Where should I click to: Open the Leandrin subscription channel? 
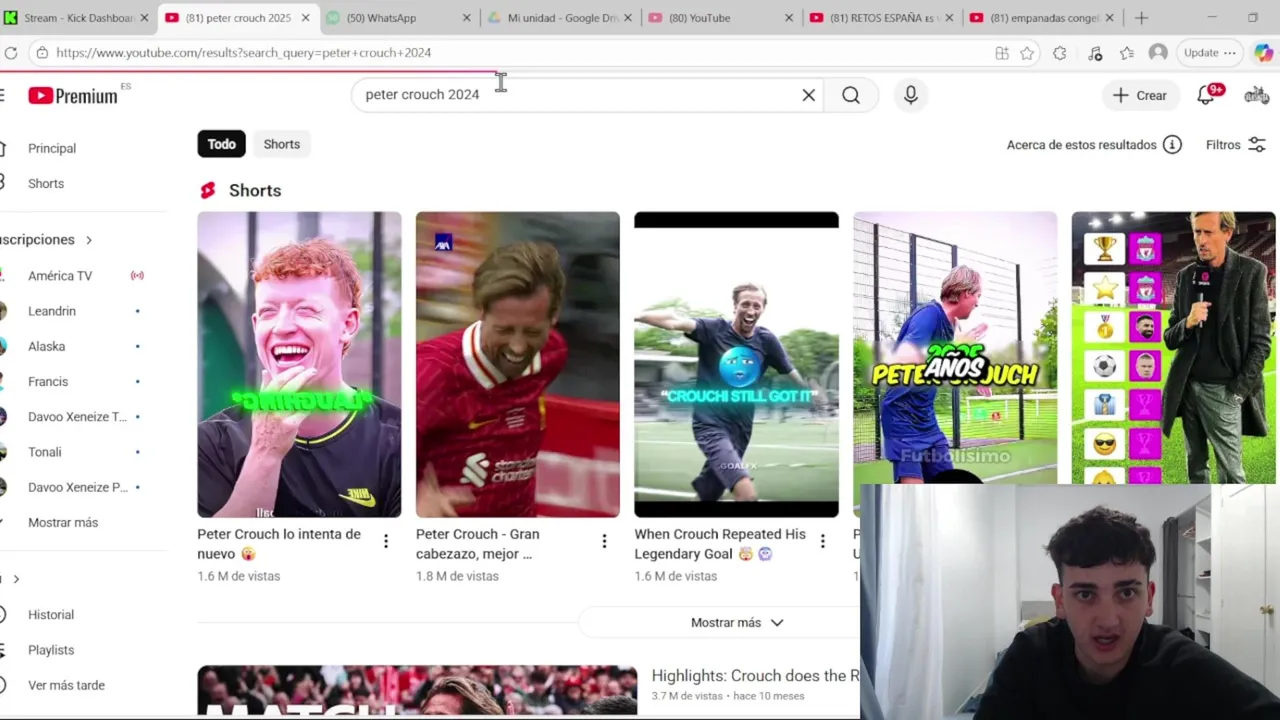pyautogui.click(x=52, y=311)
